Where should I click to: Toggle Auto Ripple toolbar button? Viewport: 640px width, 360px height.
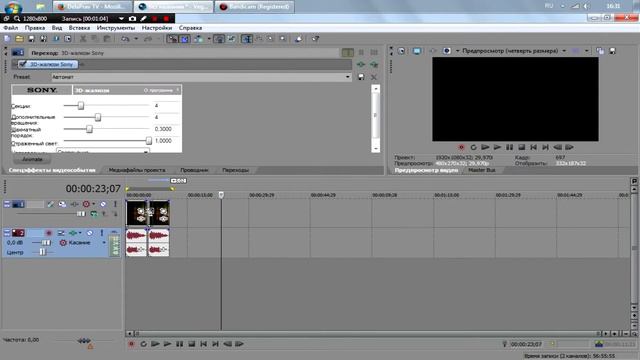pos(198,39)
